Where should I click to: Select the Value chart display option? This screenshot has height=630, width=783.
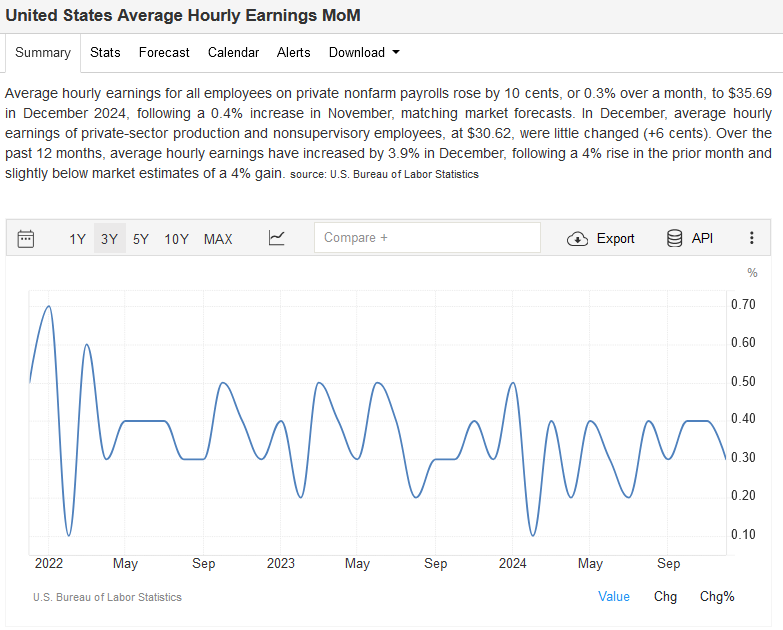pos(614,596)
